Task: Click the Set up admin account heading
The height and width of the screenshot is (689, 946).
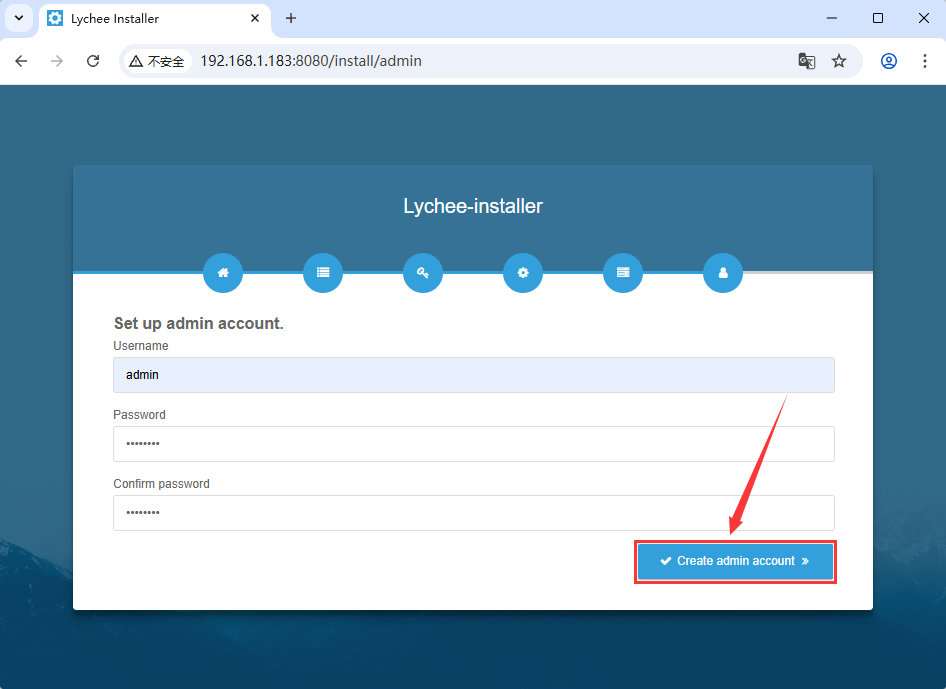Action: (x=198, y=323)
